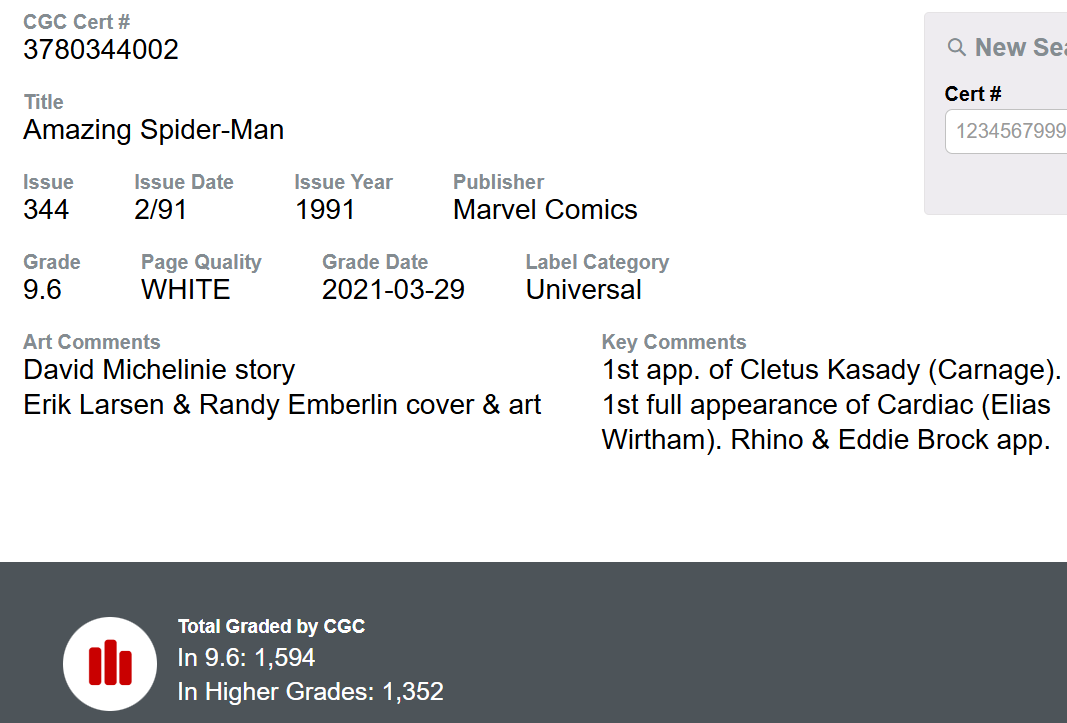Click the Universal label category value

584,290
